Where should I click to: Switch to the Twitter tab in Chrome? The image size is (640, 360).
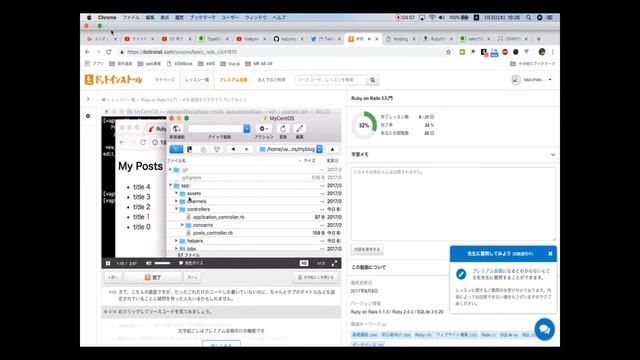(326, 39)
